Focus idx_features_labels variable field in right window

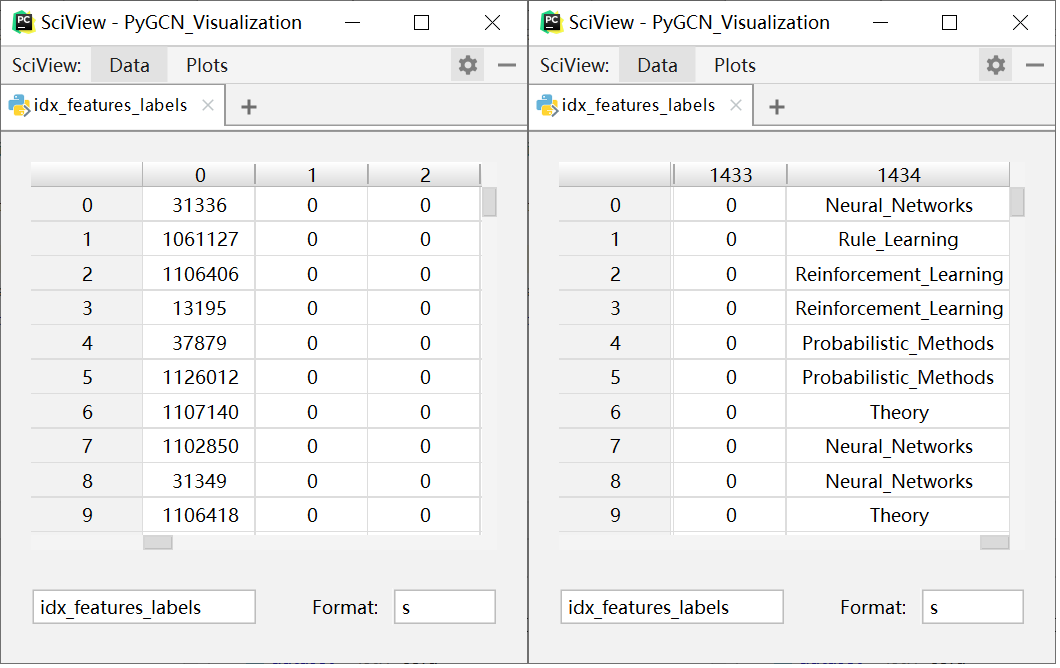(672, 607)
